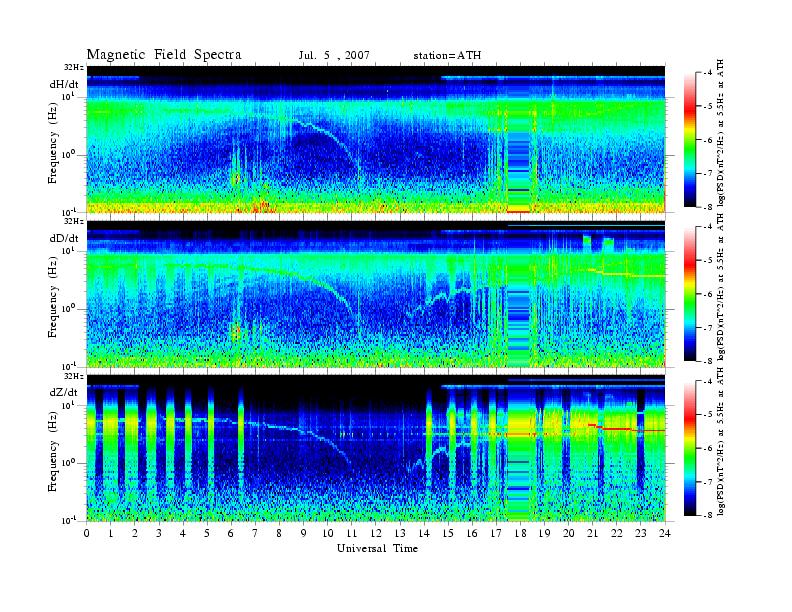Image resolution: width=792 pixels, height=612 pixels.
Task: Click the "station=ATH" label
Action: (x=447, y=56)
